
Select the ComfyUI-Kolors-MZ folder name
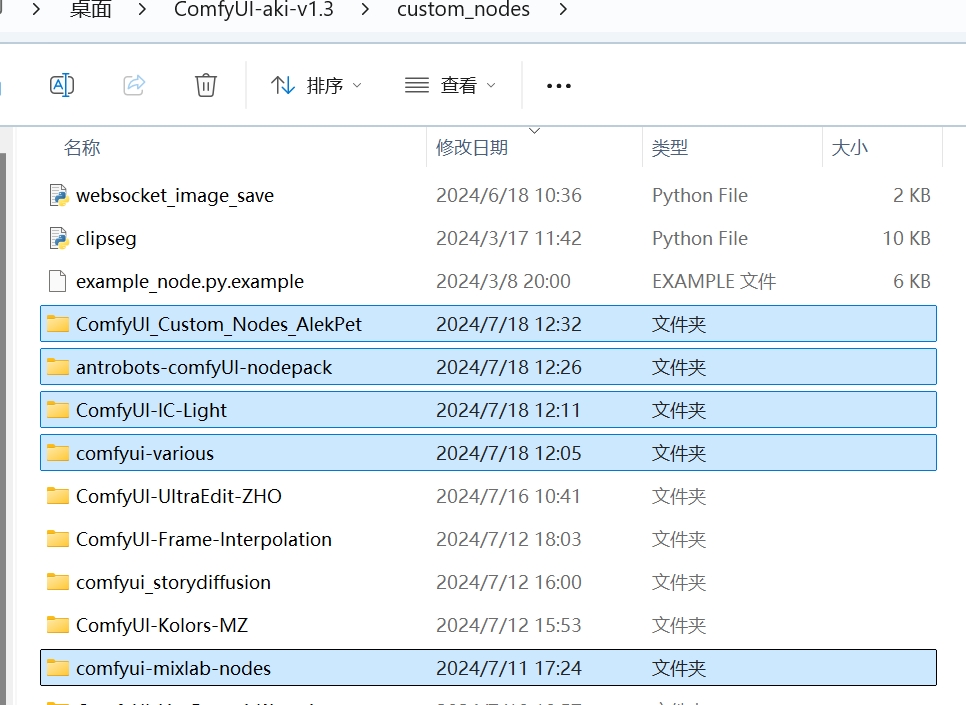click(162, 626)
